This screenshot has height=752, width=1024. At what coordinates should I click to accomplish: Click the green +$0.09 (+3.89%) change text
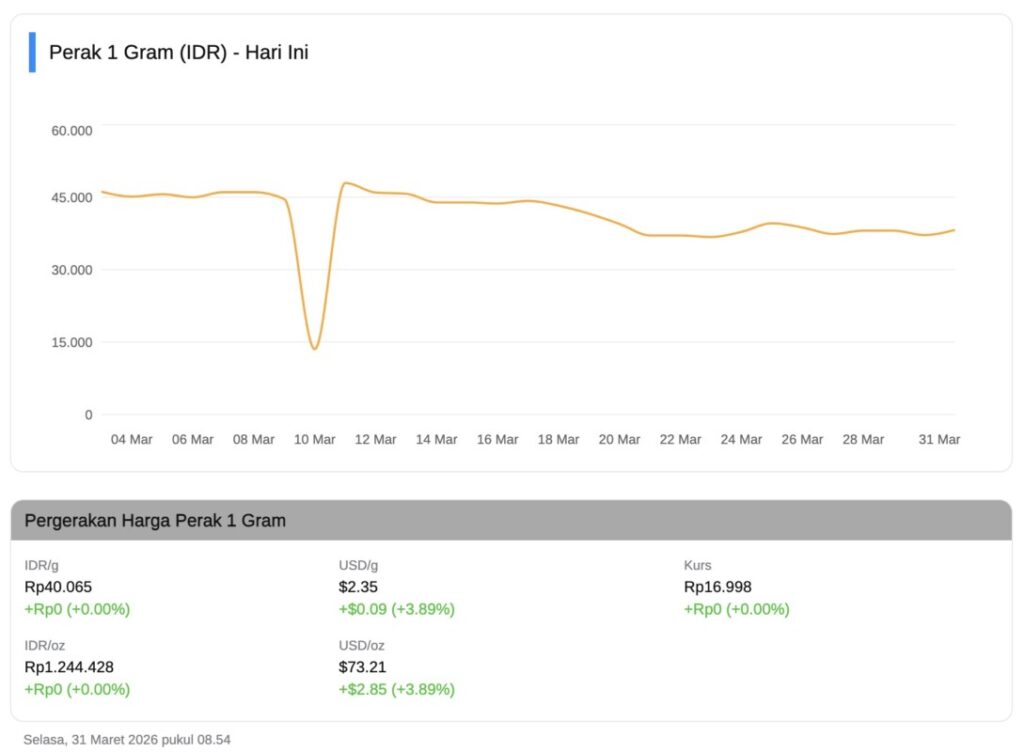[395, 609]
